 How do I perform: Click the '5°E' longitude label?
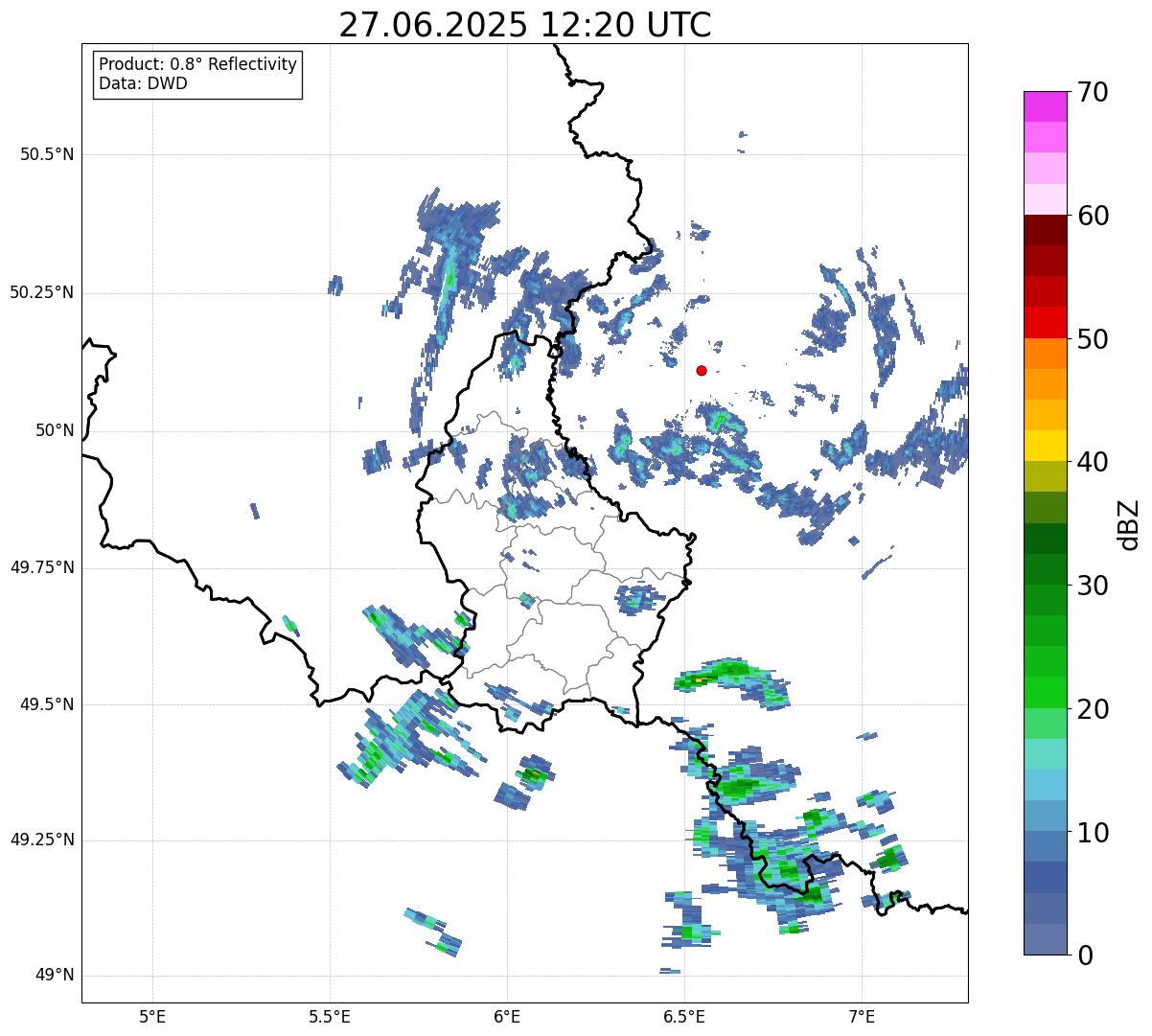click(x=152, y=1016)
